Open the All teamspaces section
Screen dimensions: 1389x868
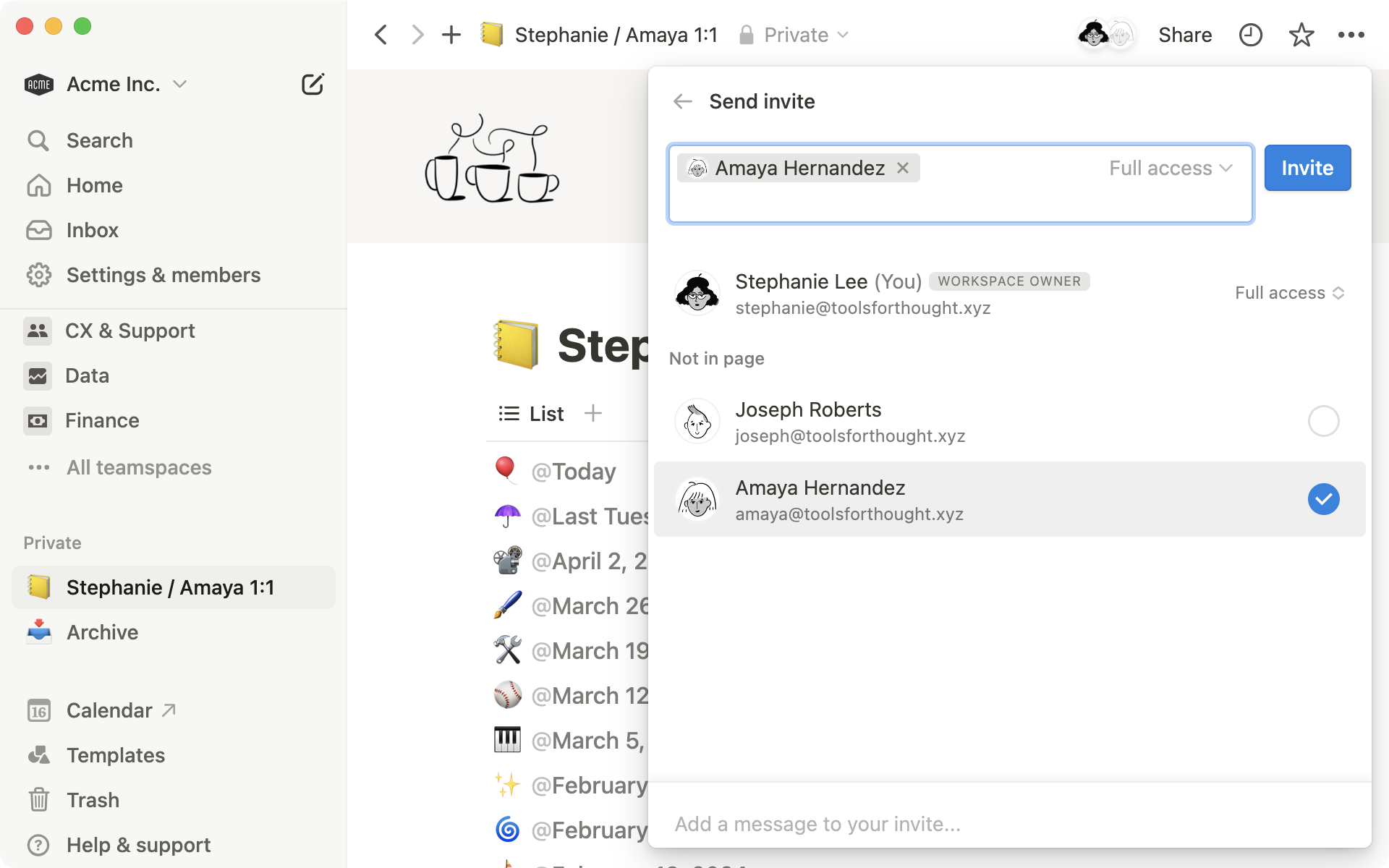point(140,467)
